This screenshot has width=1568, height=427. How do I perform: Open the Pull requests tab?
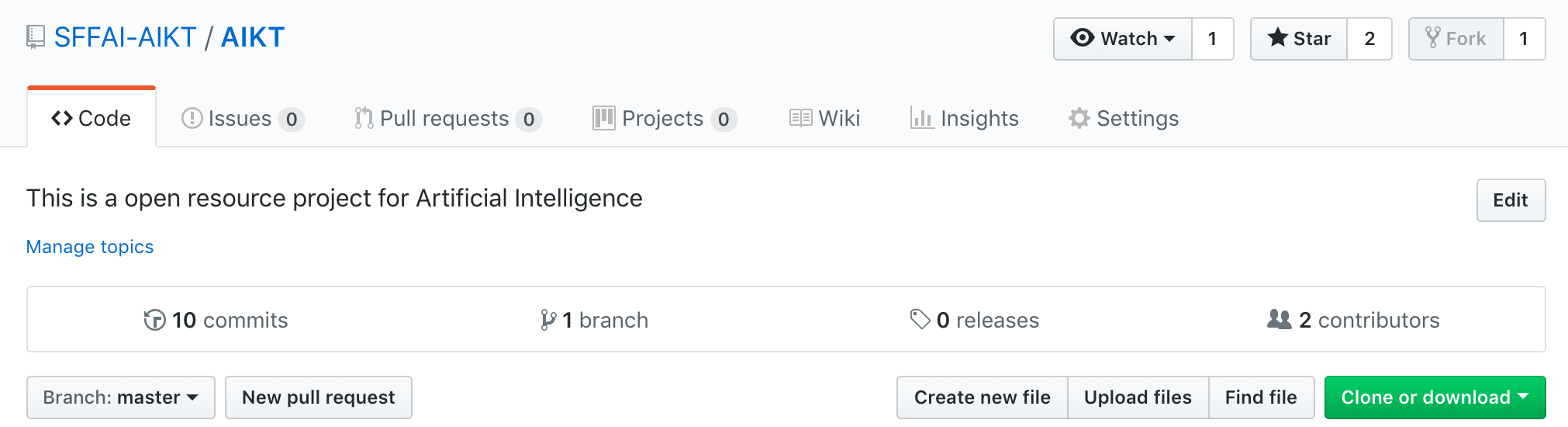(x=448, y=119)
